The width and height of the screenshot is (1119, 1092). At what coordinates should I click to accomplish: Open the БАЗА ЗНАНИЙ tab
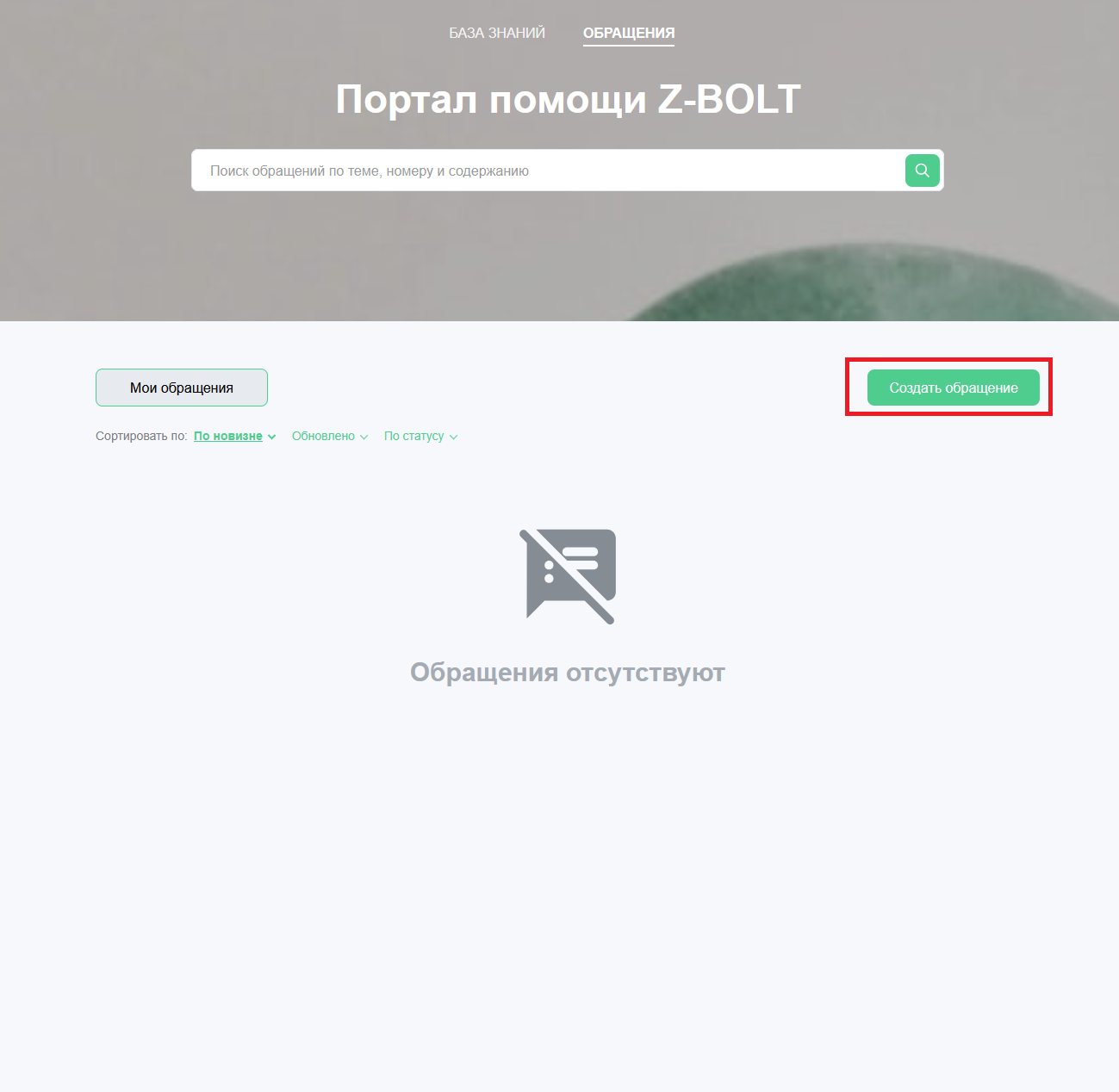[497, 33]
